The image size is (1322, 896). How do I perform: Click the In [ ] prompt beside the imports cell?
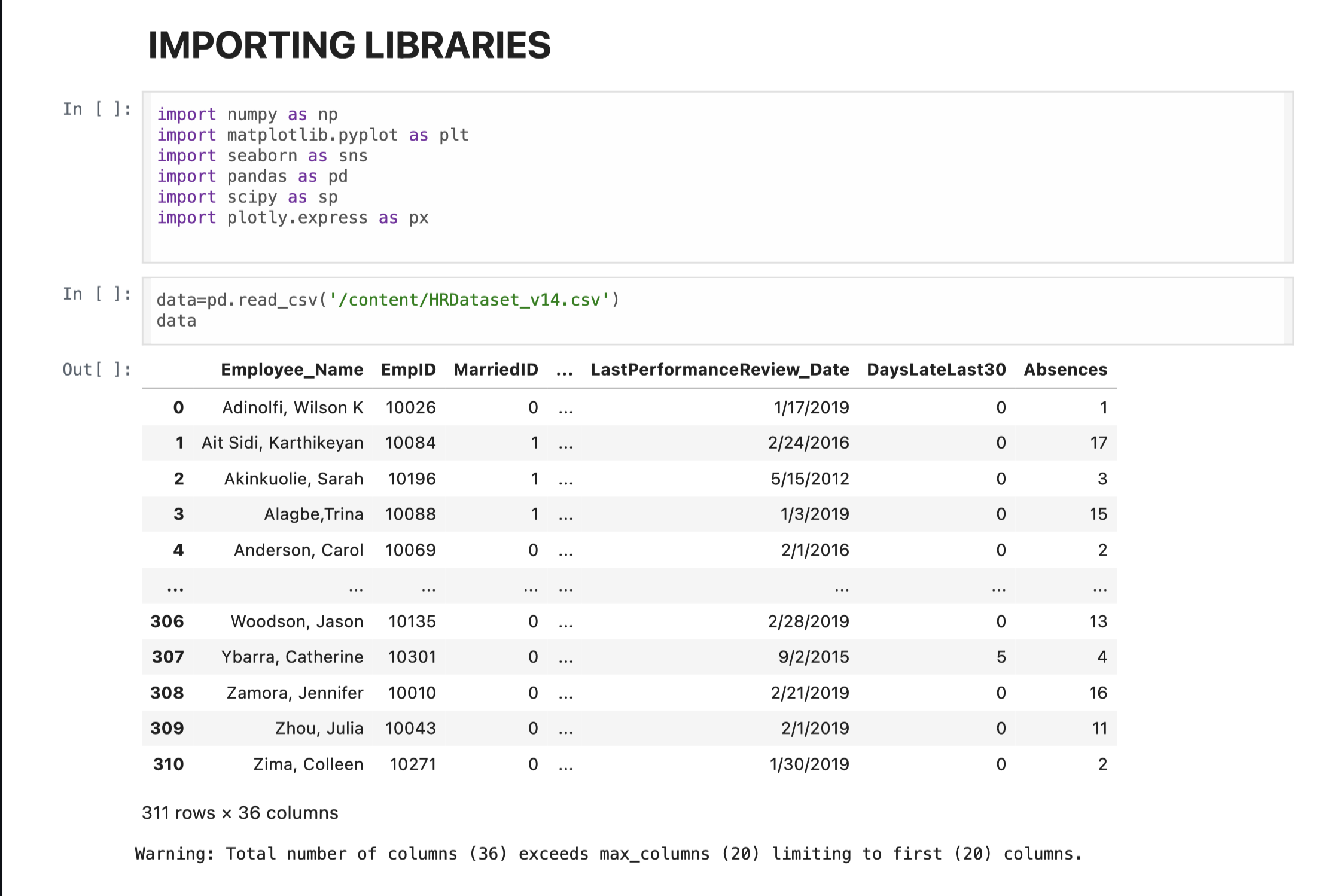[x=98, y=109]
